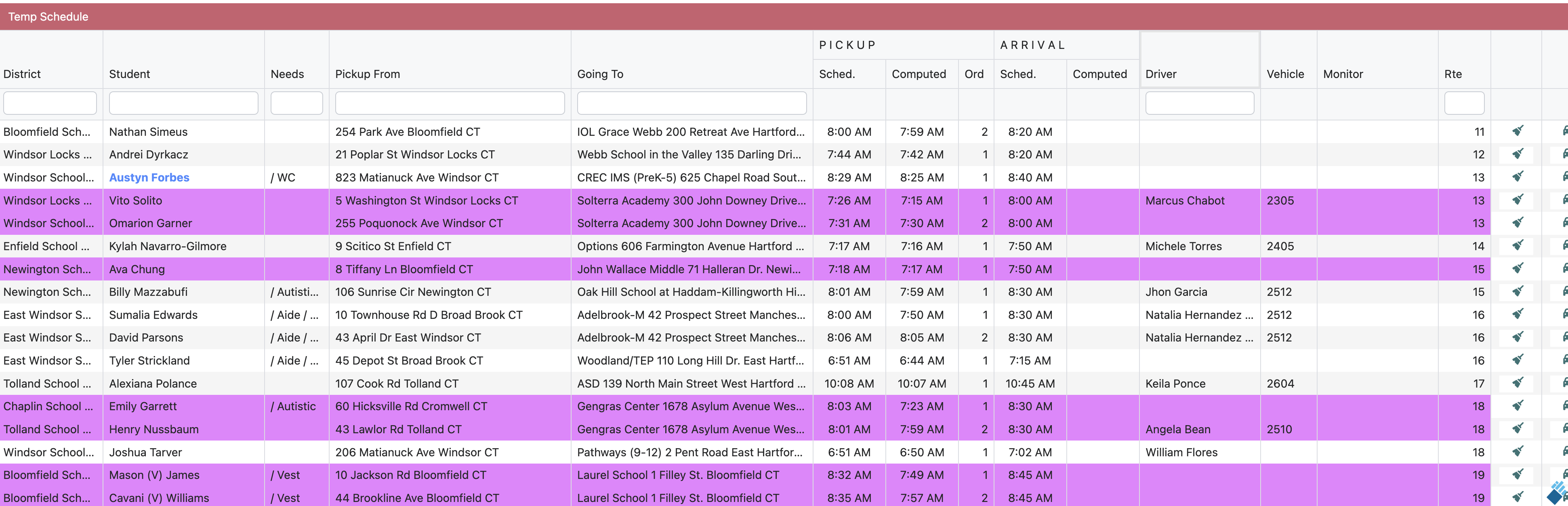1568x506 pixels.
Task: Click the broom icon for Alexiana Polance
Action: point(1518,383)
